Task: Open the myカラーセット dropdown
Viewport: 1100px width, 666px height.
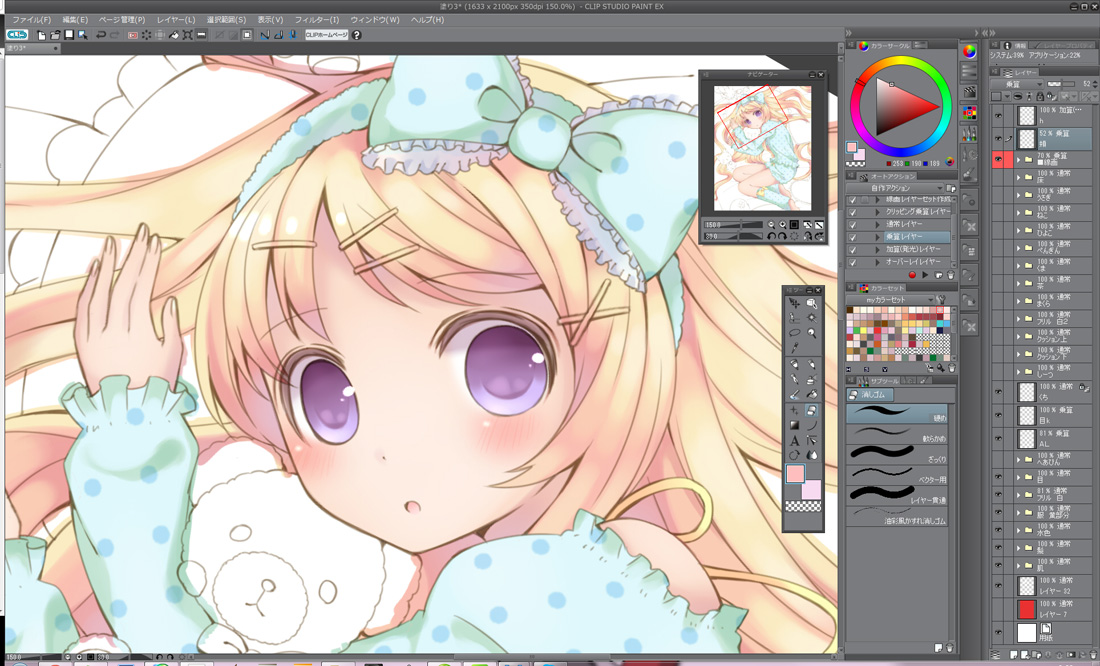Action: click(891, 300)
